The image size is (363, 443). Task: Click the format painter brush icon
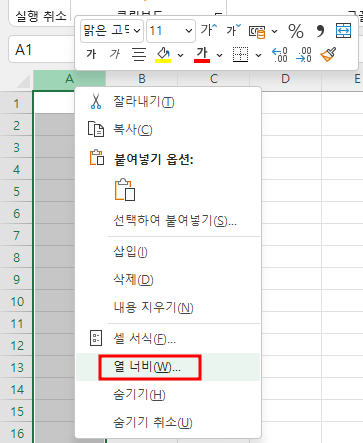coord(328,54)
